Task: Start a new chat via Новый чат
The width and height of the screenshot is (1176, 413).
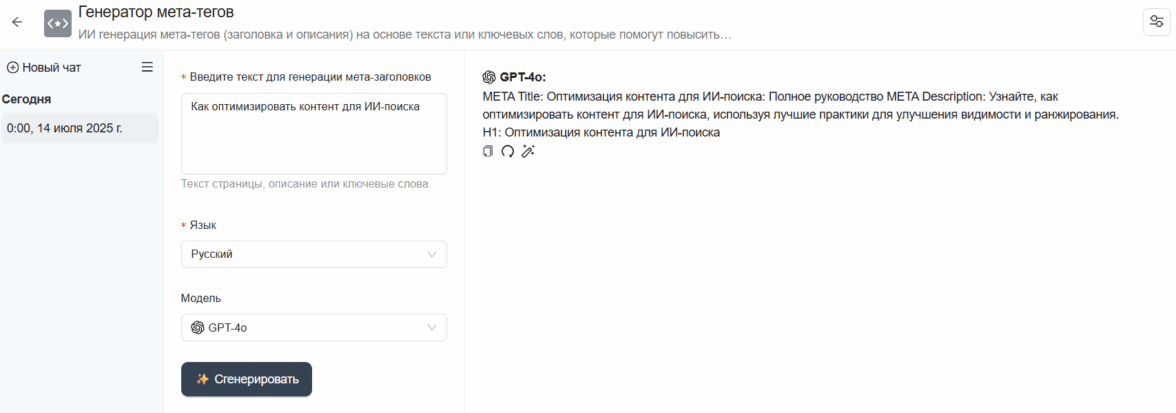Action: pos(51,67)
